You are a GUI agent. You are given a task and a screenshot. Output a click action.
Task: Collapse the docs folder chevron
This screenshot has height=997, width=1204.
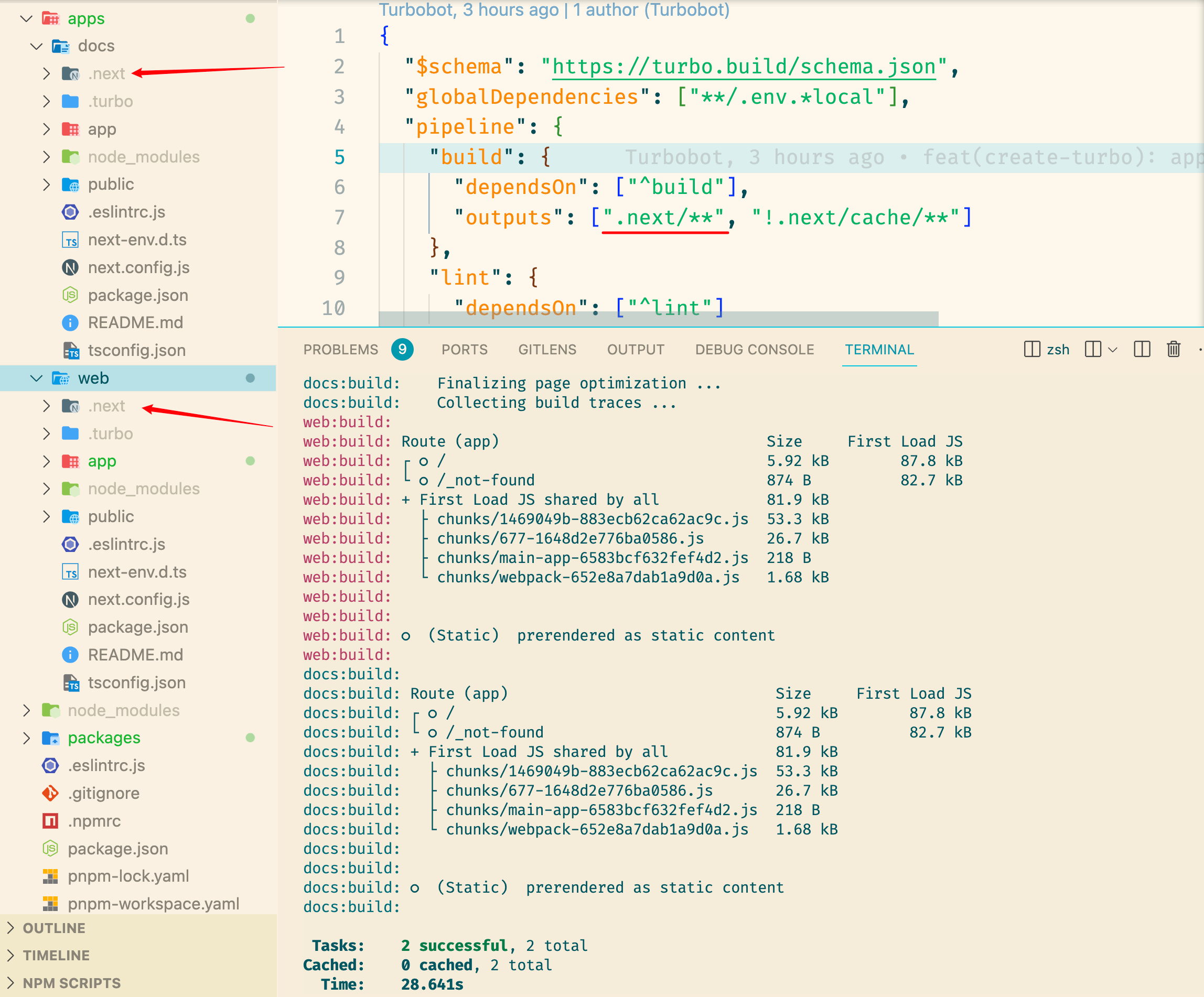(x=37, y=46)
